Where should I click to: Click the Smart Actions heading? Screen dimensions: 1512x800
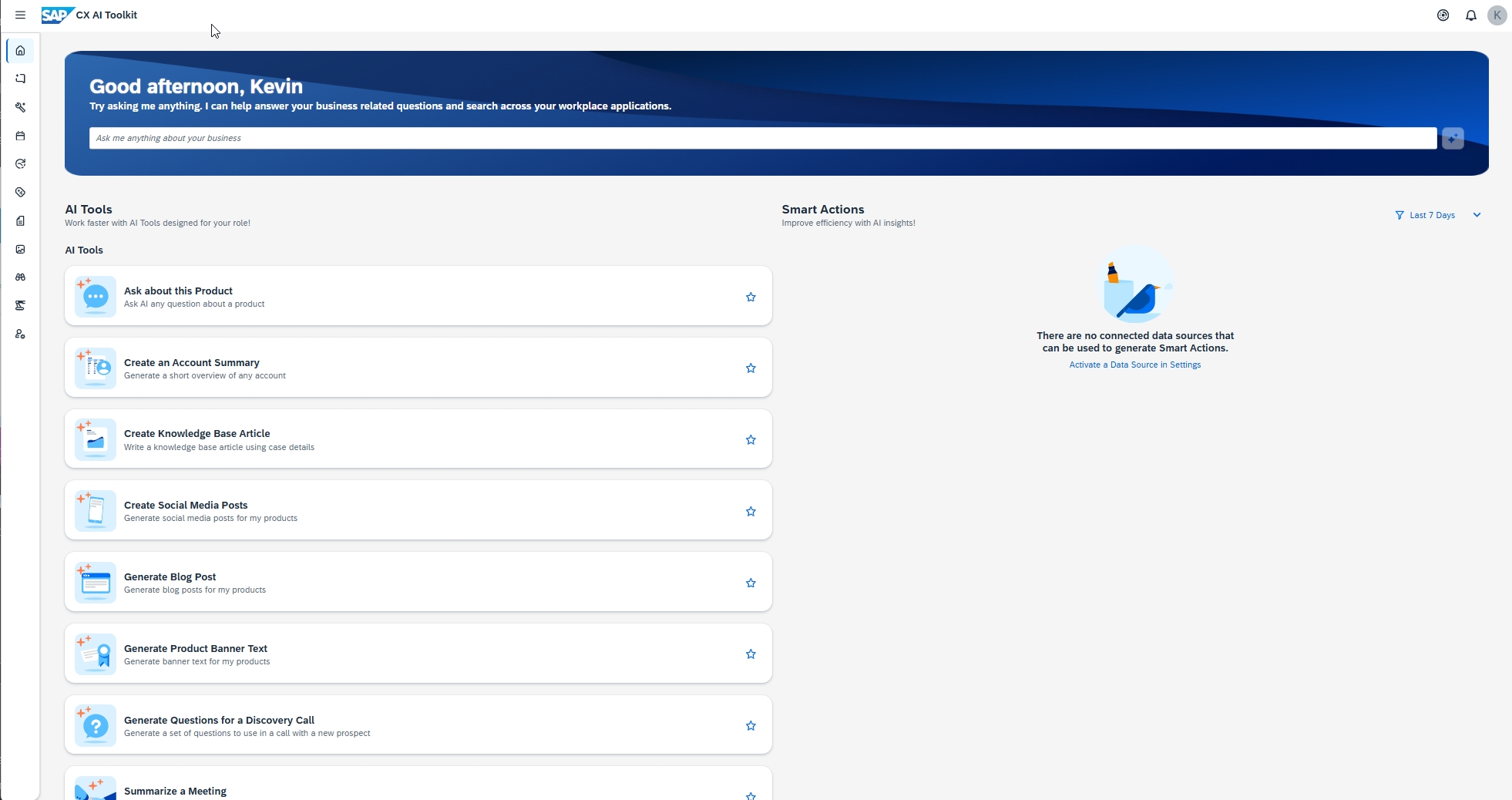(x=822, y=210)
